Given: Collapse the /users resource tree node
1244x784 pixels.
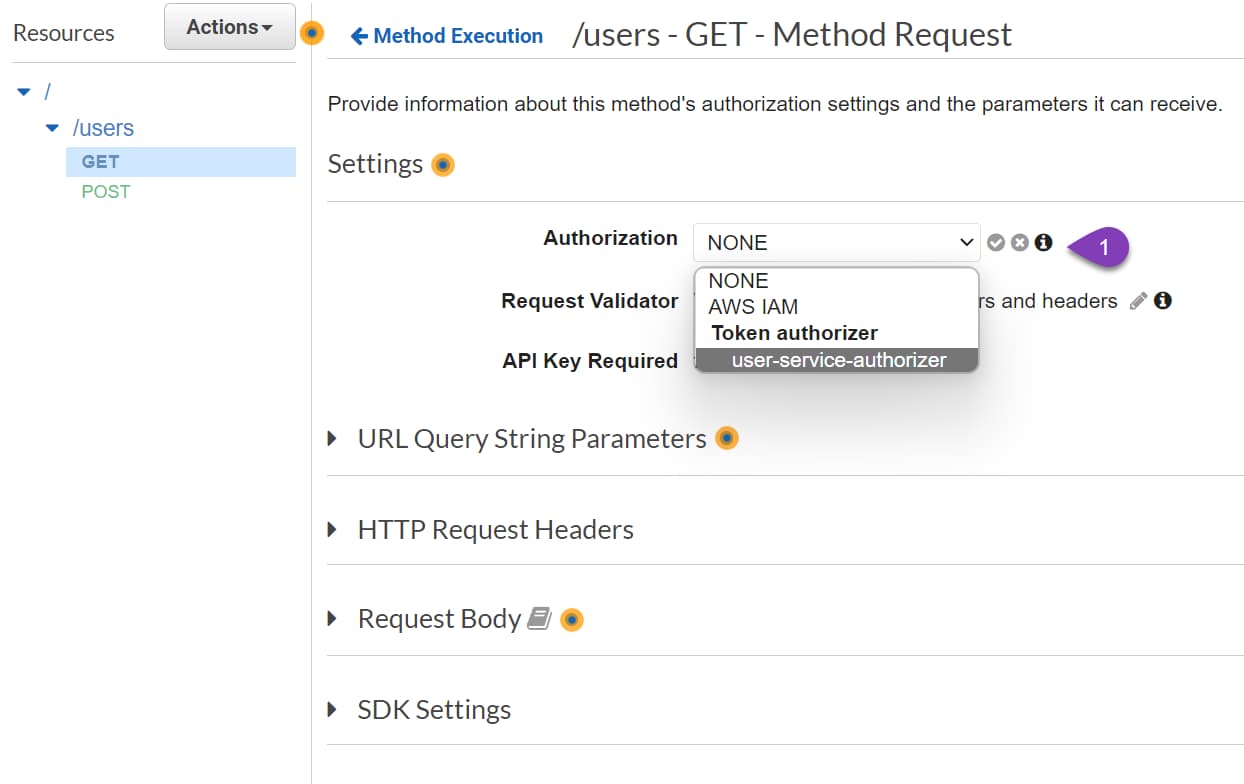Looking at the screenshot, I should tap(52, 128).
